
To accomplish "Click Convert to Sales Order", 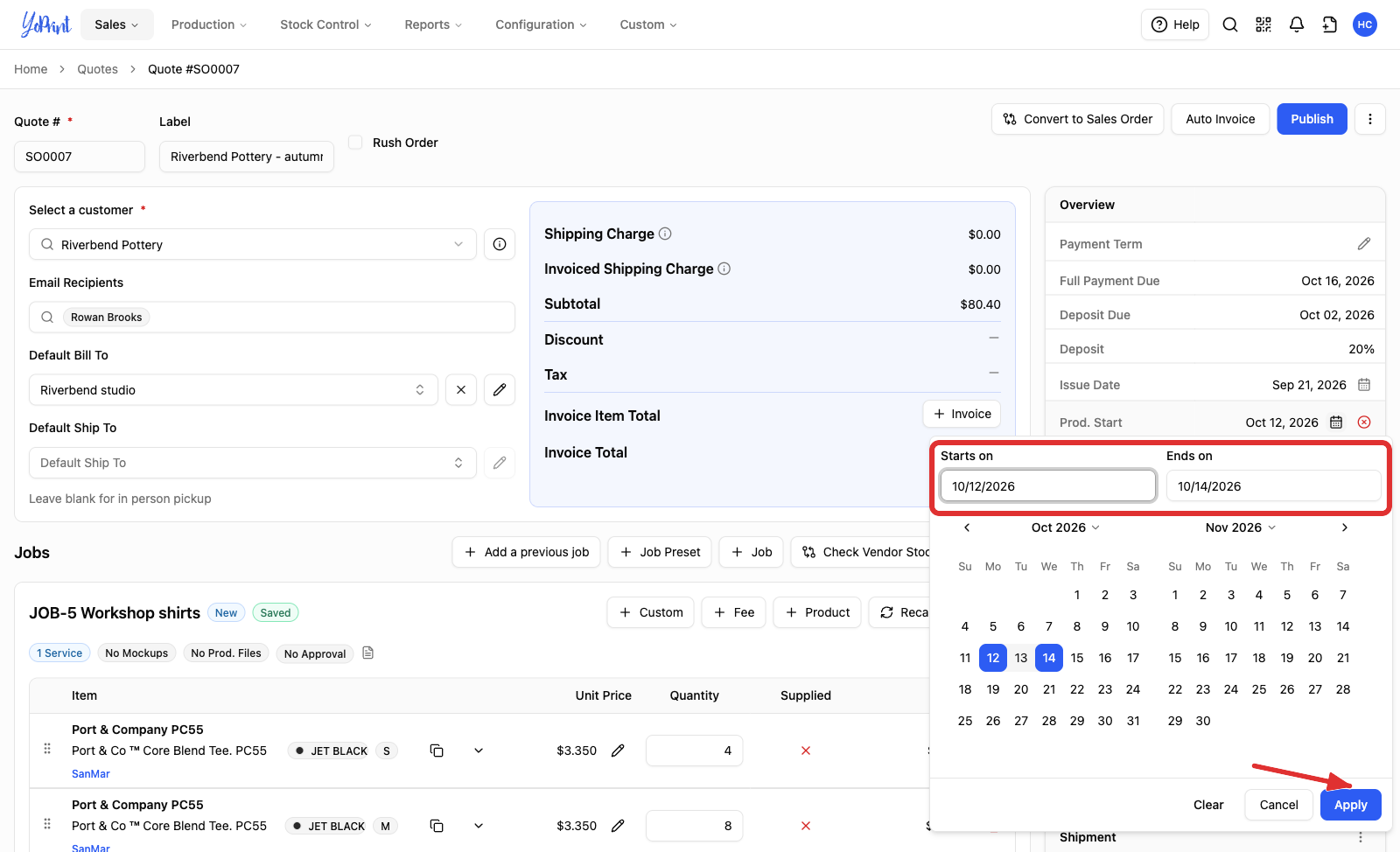I will (x=1078, y=119).
